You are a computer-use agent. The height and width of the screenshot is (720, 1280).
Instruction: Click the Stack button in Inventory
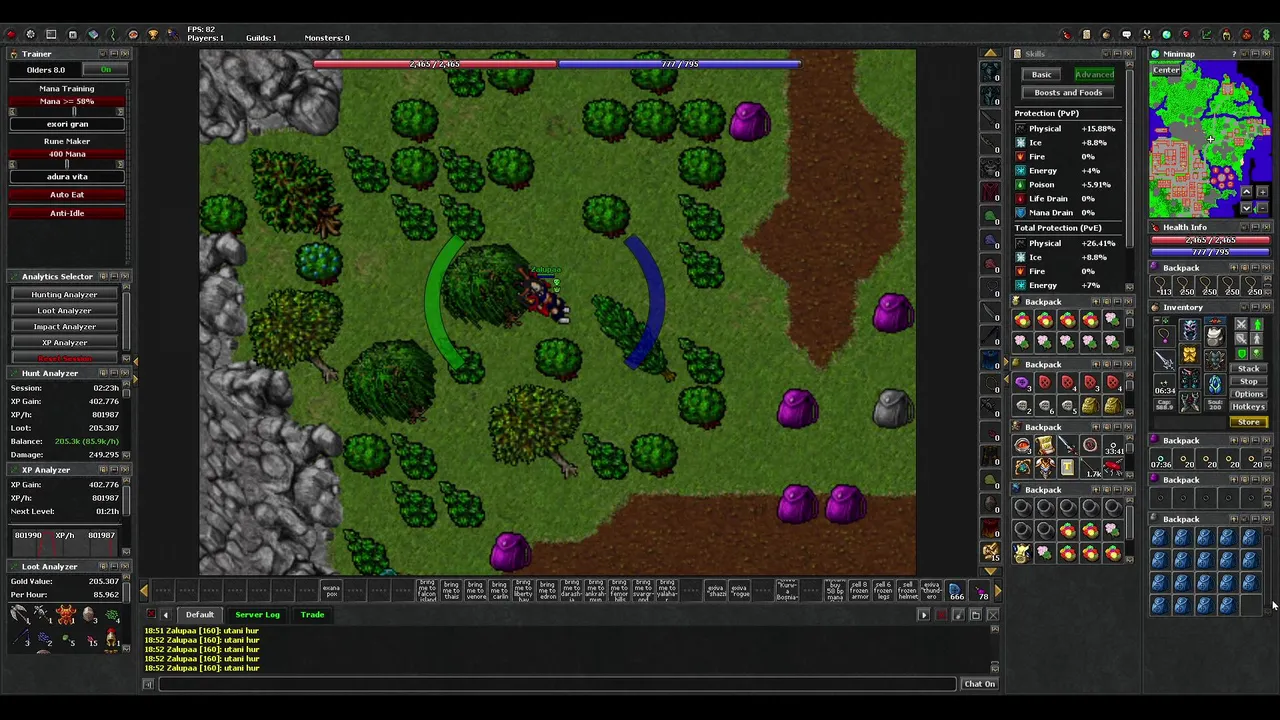coord(1248,369)
